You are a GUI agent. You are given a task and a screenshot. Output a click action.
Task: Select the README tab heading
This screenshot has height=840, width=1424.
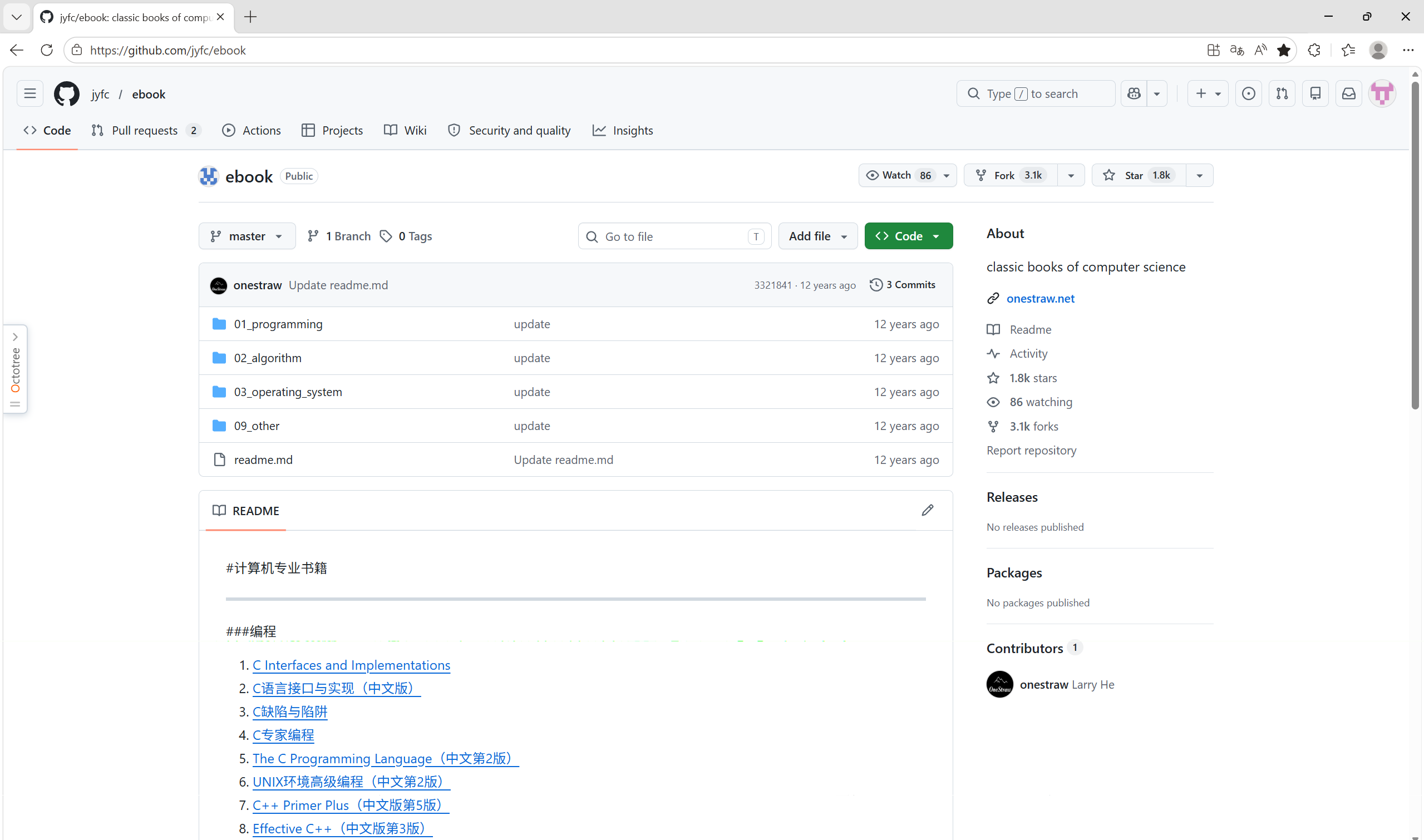(246, 511)
